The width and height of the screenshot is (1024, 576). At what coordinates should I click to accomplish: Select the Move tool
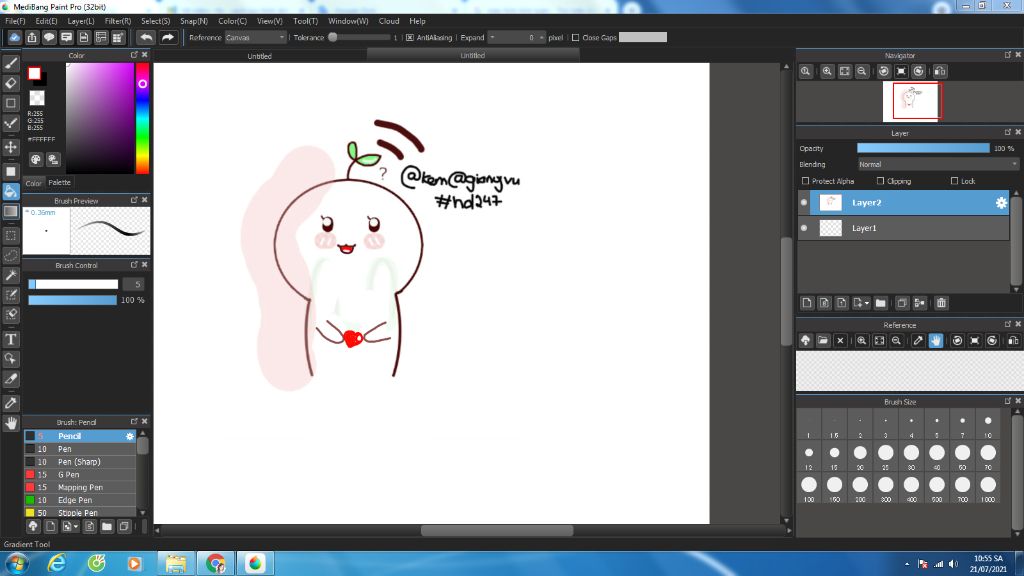tap(11, 147)
